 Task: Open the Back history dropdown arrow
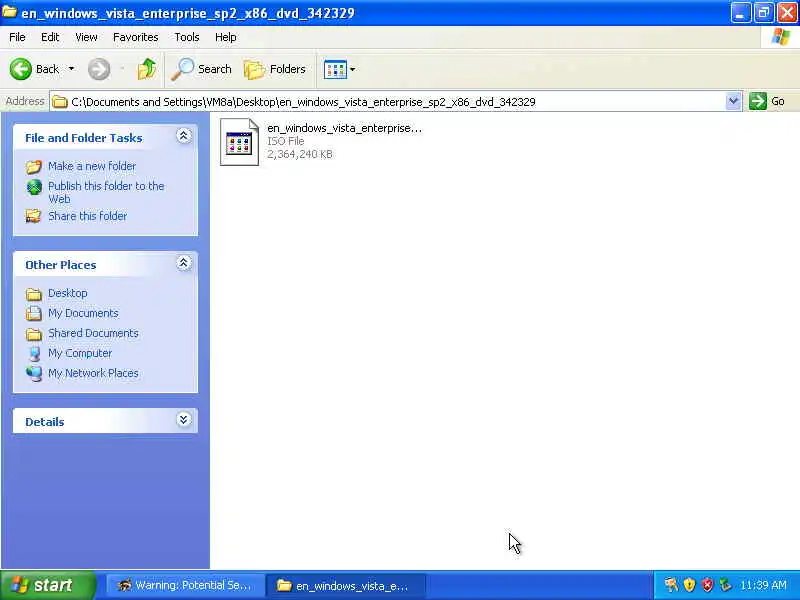coord(71,69)
